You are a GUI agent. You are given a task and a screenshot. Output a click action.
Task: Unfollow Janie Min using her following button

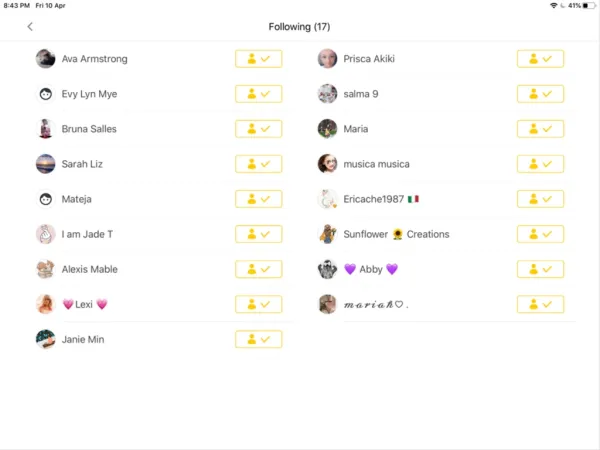(x=258, y=339)
